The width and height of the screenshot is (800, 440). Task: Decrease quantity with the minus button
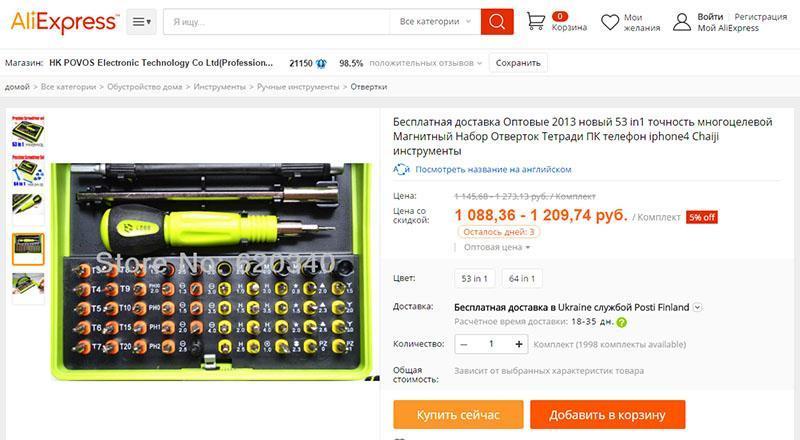pos(464,344)
